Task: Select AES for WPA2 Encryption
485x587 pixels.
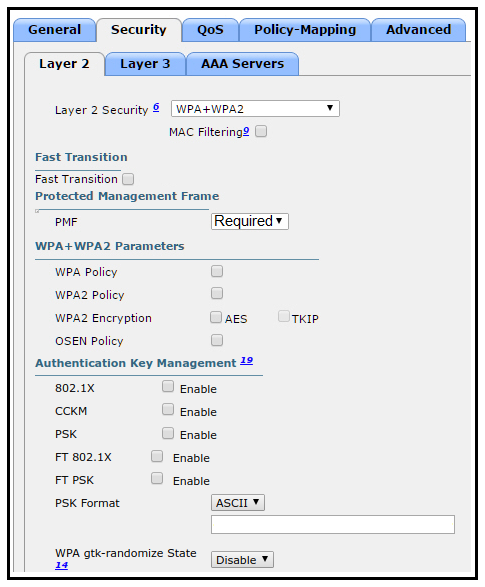Action: click(216, 317)
